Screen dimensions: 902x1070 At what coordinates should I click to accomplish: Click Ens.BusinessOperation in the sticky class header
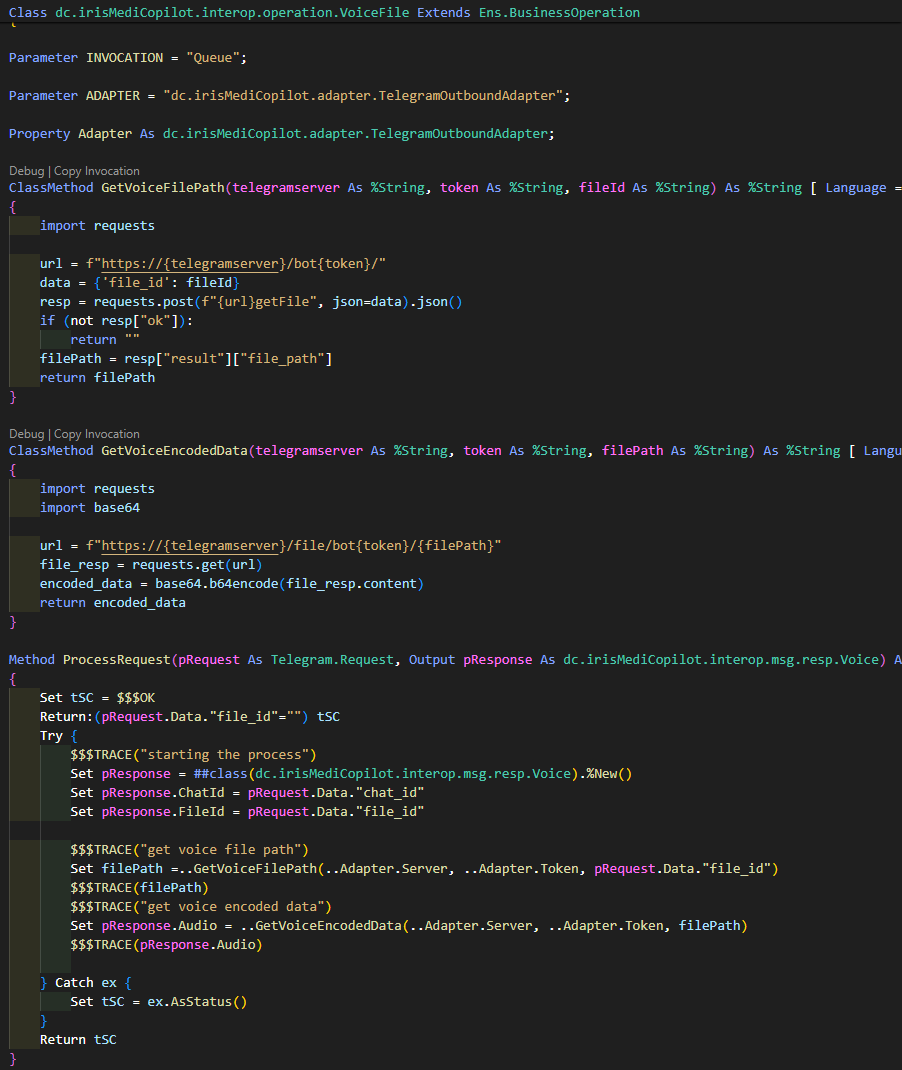click(559, 12)
